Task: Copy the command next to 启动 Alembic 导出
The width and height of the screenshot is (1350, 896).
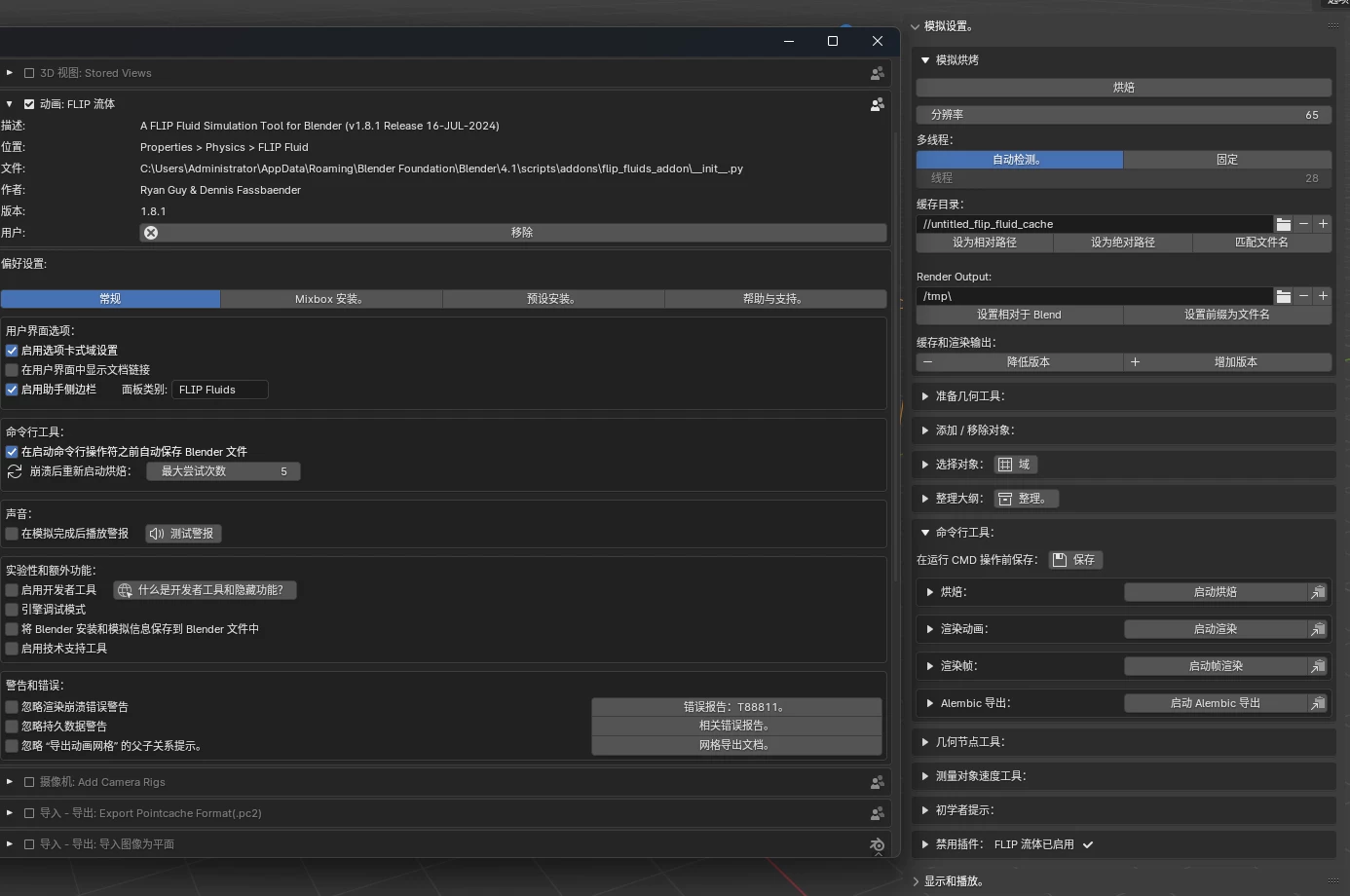Action: (1318, 703)
